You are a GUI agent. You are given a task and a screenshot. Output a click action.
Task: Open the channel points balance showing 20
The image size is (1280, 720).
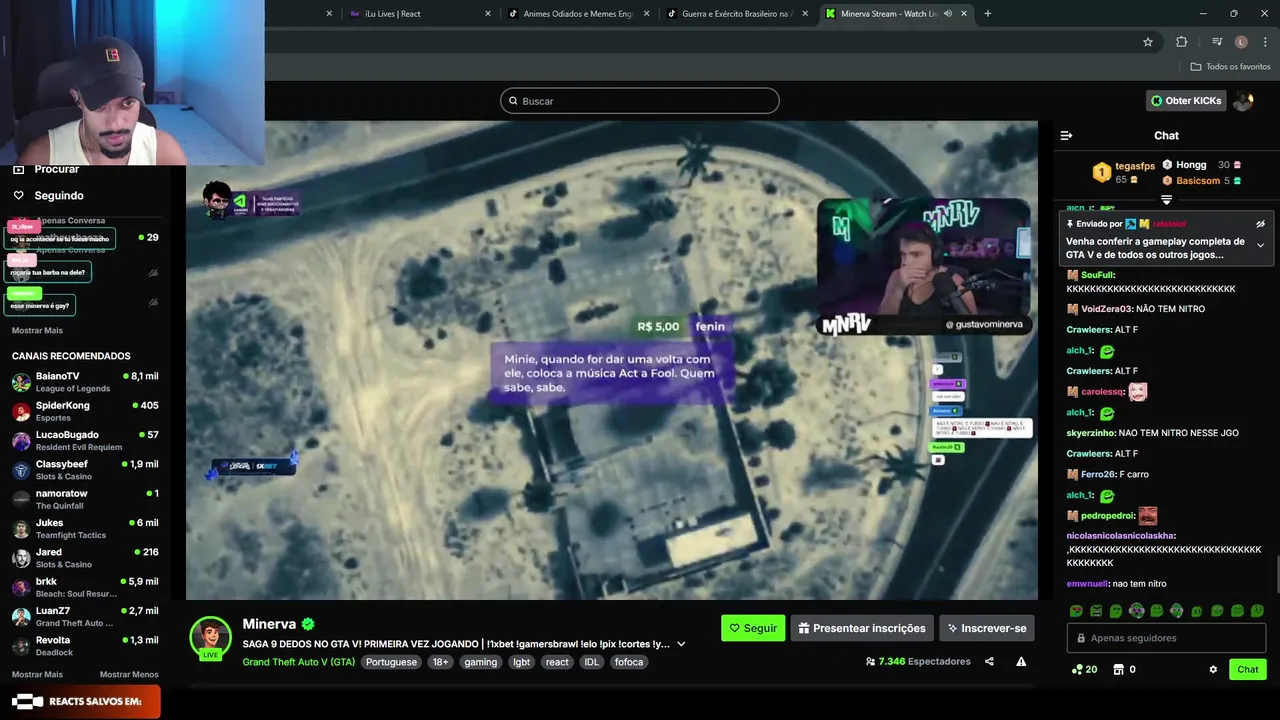[1084, 669]
